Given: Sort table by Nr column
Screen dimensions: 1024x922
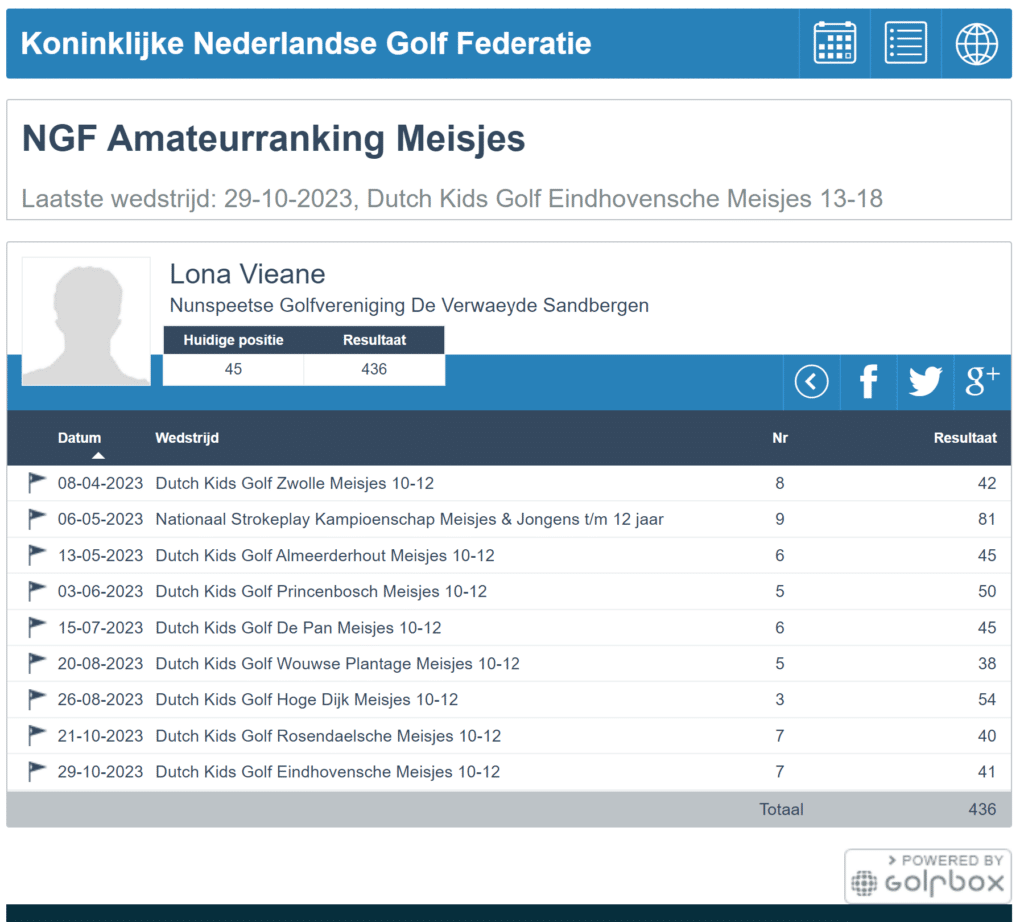Looking at the screenshot, I should click(x=780, y=437).
